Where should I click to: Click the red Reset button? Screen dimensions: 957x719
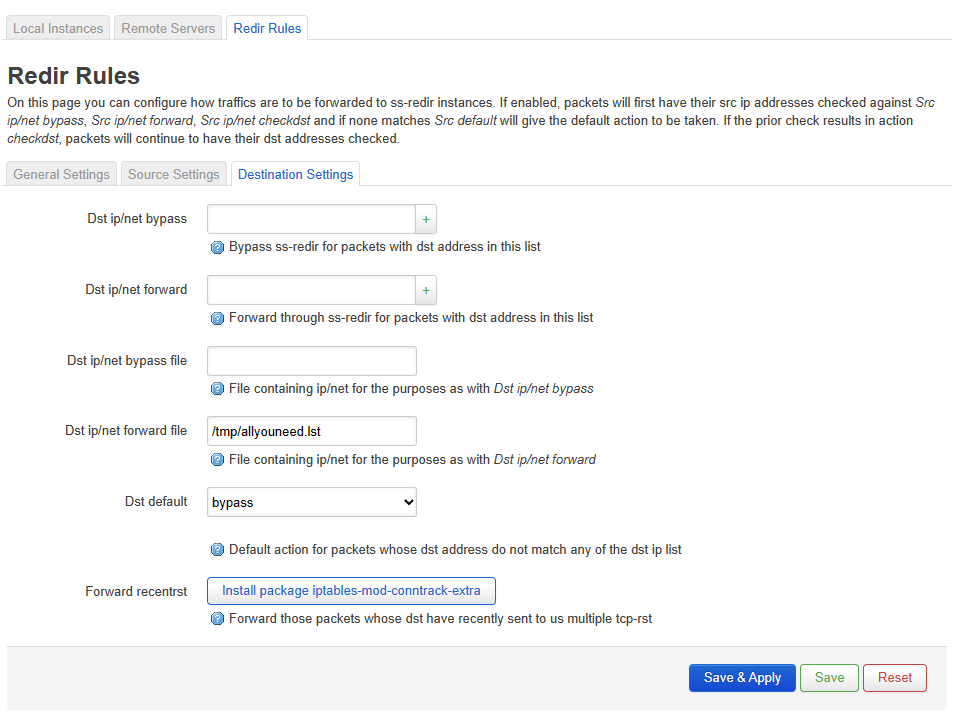pos(894,677)
